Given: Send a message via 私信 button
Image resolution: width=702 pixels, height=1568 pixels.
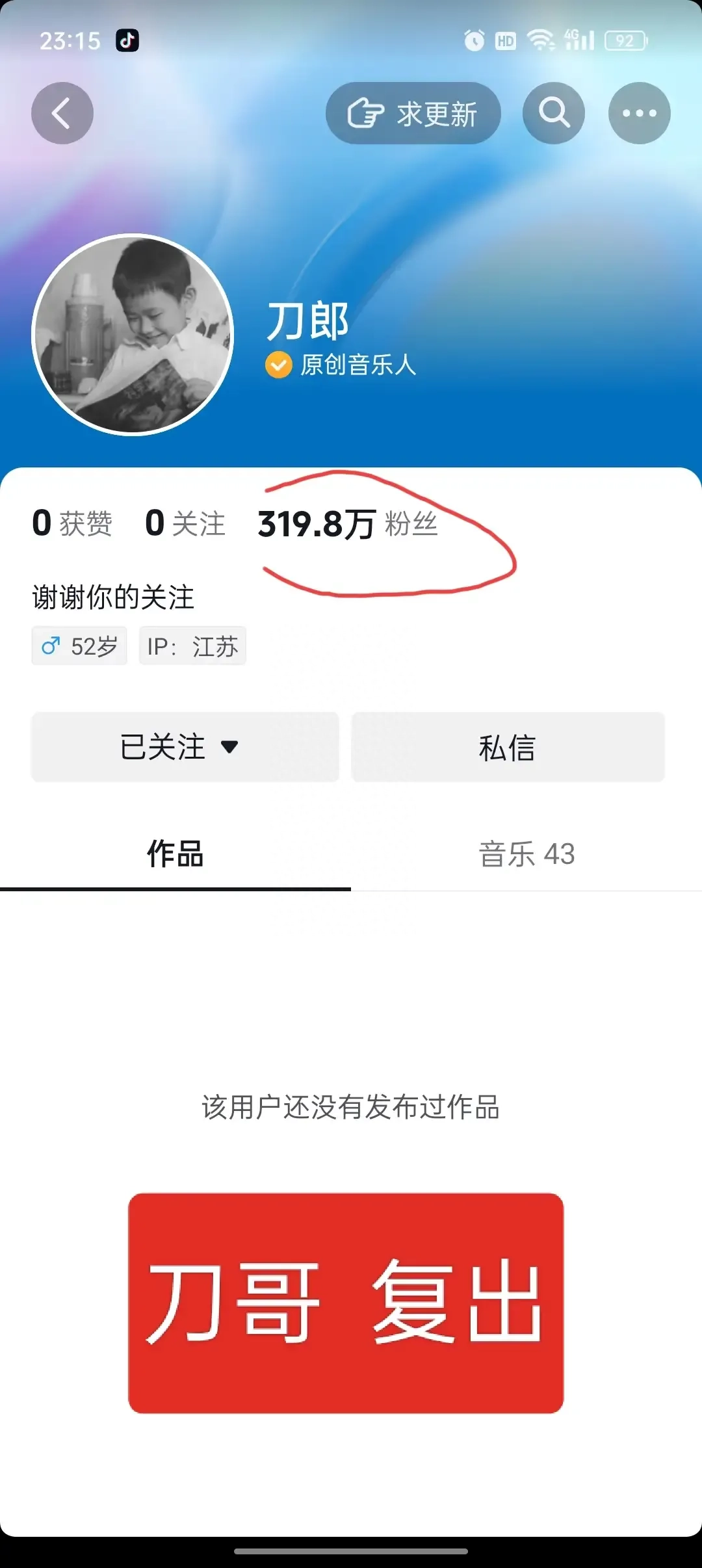Looking at the screenshot, I should (508, 747).
